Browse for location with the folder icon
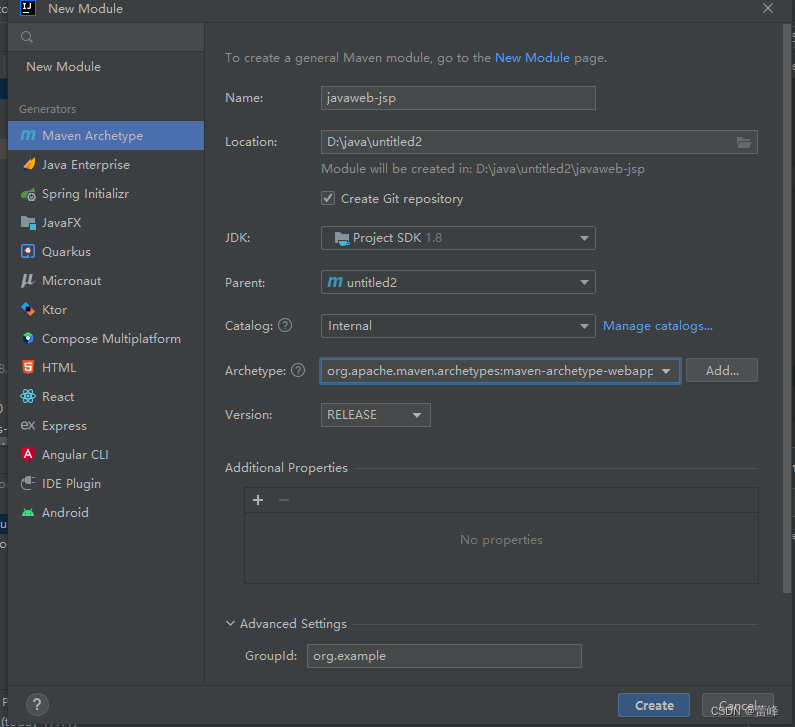795x727 pixels. click(744, 142)
